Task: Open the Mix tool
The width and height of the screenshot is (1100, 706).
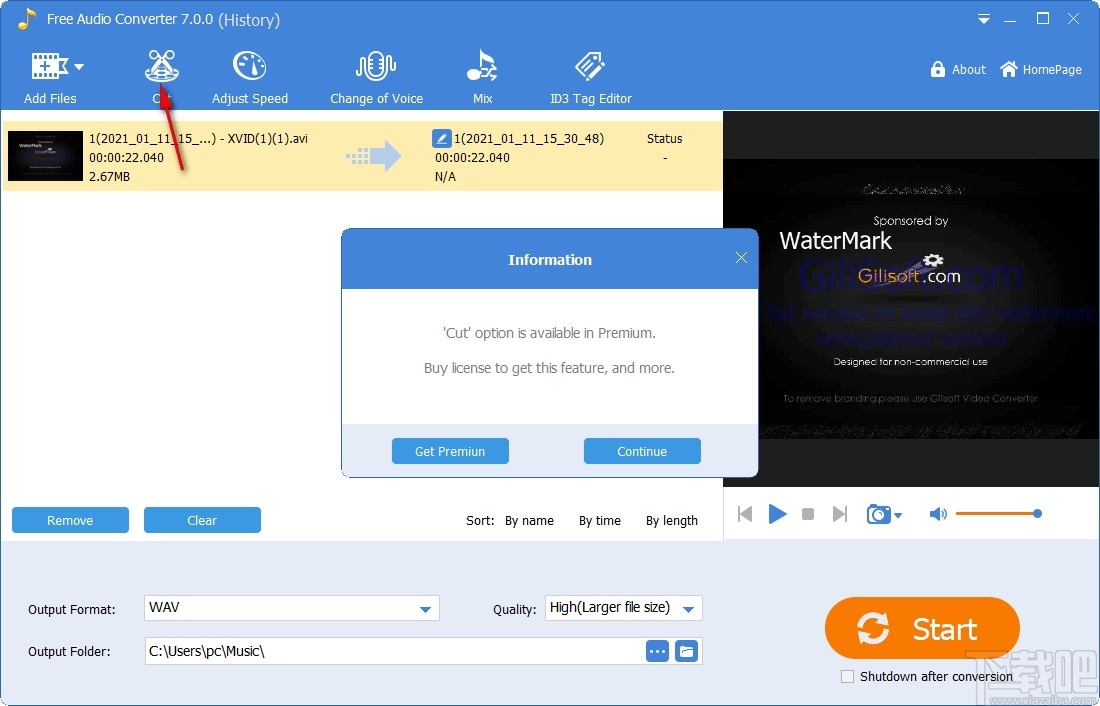Action: pos(482,66)
